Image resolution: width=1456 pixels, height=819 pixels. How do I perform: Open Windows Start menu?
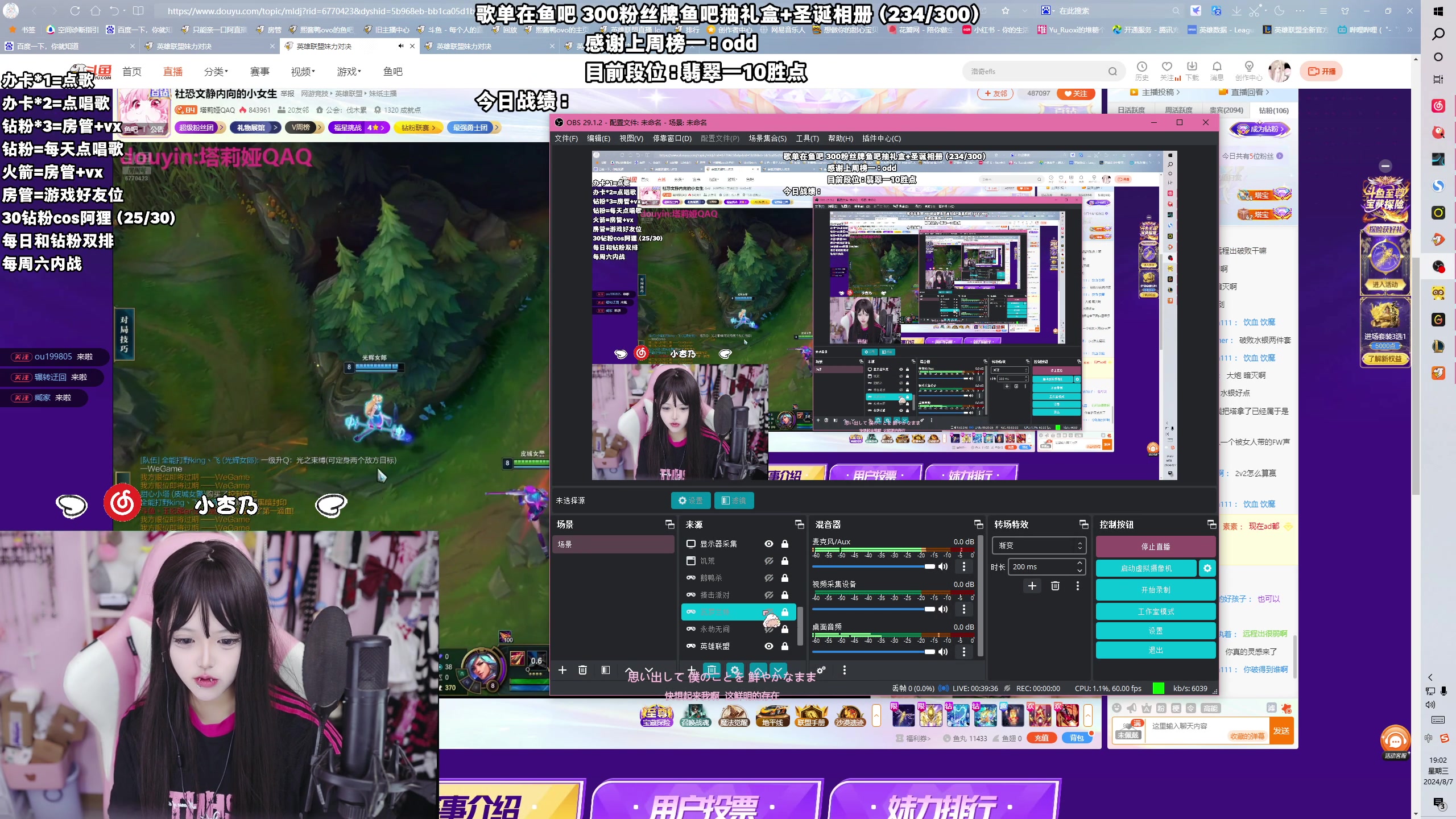point(1438,11)
